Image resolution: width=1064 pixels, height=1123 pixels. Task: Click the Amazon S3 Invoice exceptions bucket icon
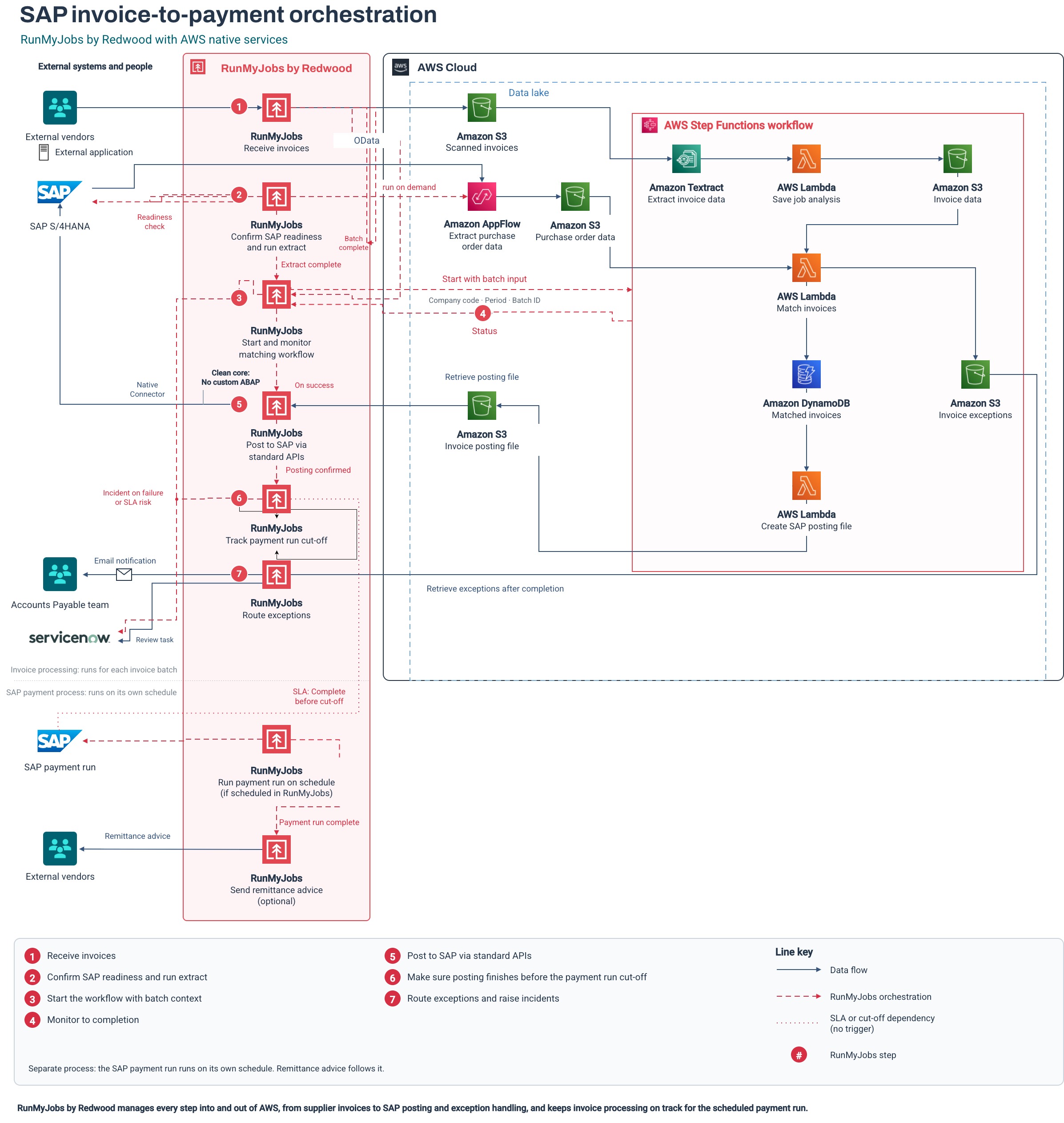(x=975, y=374)
